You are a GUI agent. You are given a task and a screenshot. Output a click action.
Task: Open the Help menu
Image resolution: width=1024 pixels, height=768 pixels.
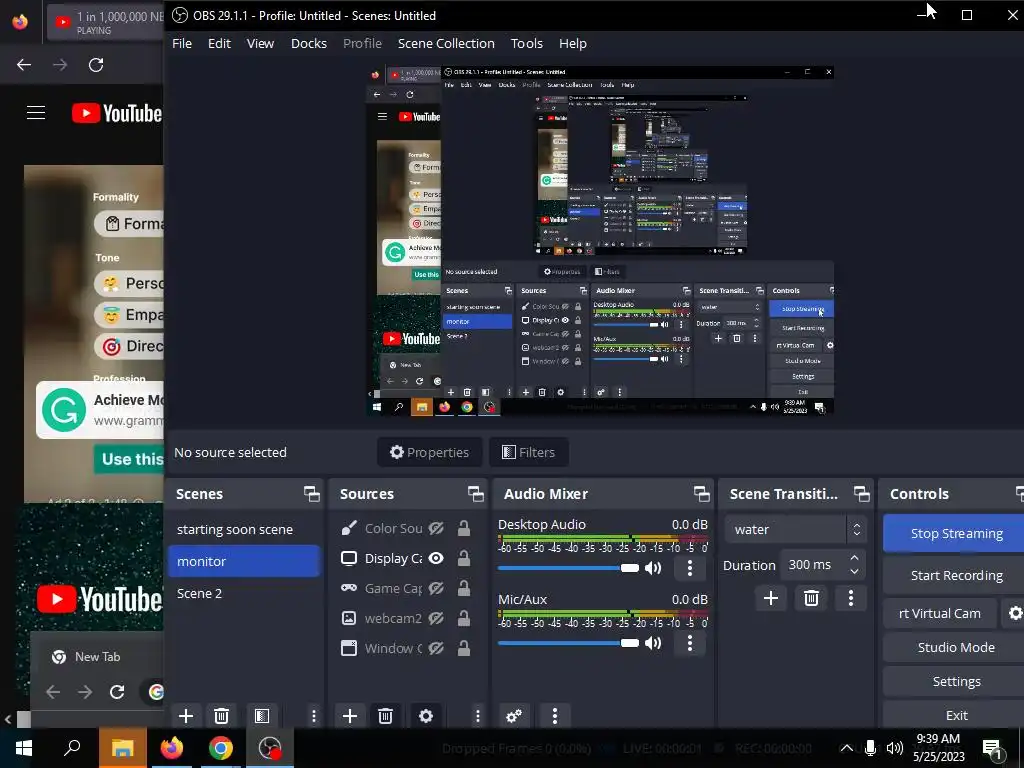click(573, 43)
